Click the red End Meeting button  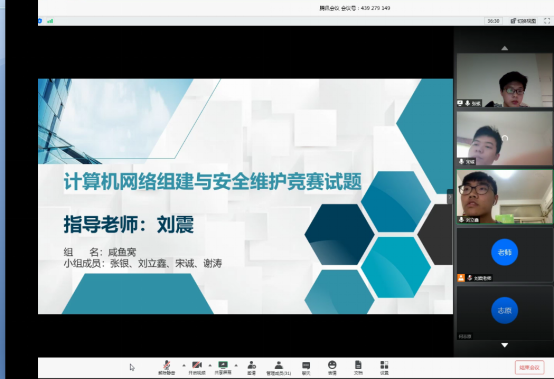tap(529, 367)
